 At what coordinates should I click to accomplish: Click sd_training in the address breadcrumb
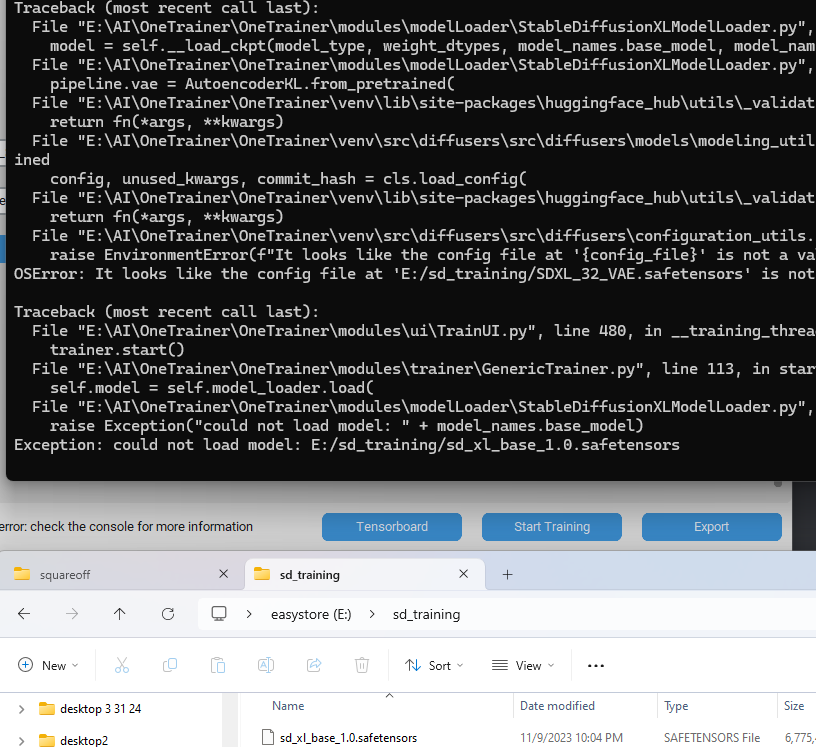426,614
